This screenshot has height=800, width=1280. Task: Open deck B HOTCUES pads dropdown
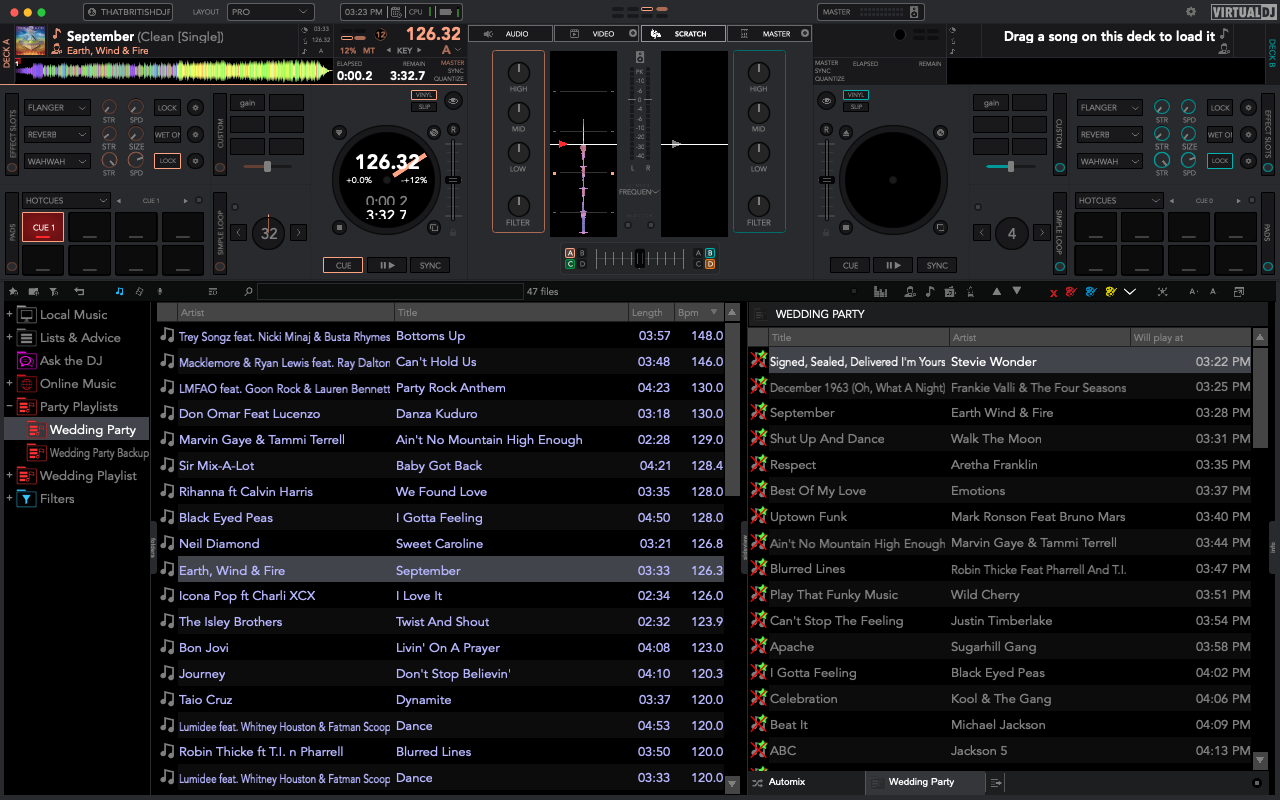point(1118,200)
